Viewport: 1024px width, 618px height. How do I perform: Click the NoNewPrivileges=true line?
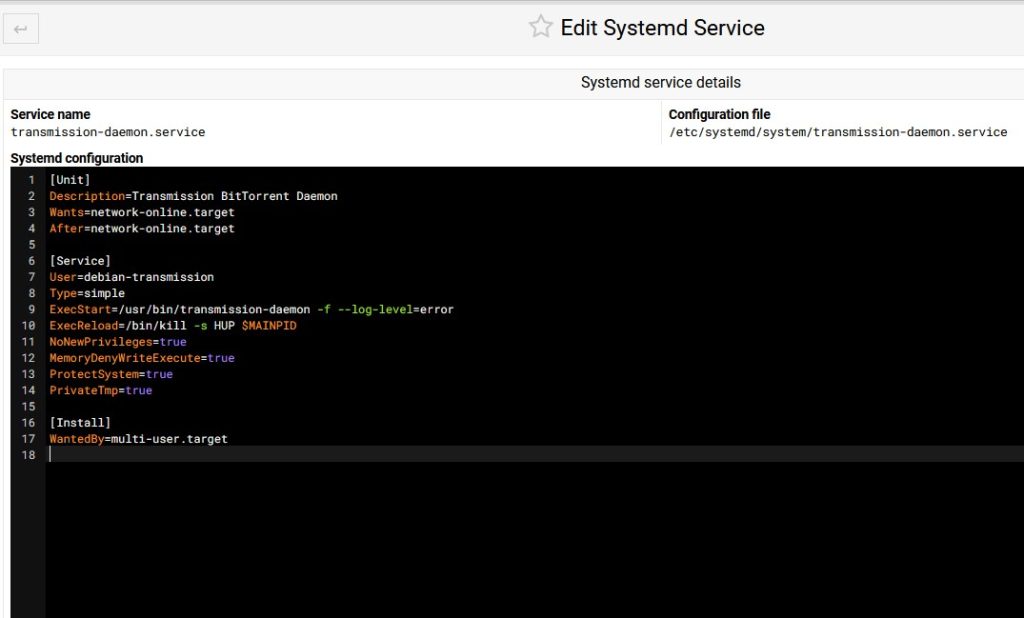point(118,342)
